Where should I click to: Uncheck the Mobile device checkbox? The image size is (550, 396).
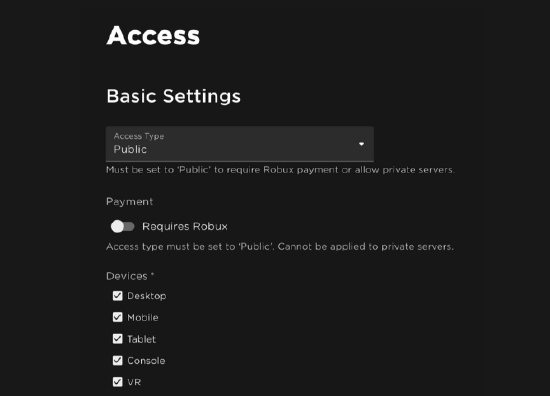118,317
